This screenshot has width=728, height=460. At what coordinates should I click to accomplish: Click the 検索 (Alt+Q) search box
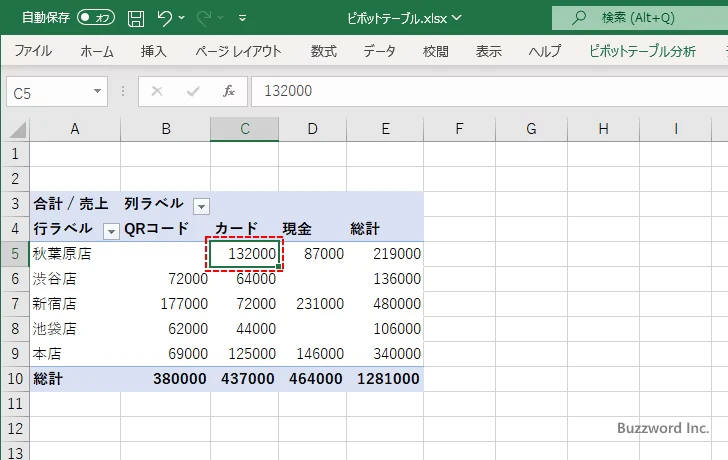(640, 18)
